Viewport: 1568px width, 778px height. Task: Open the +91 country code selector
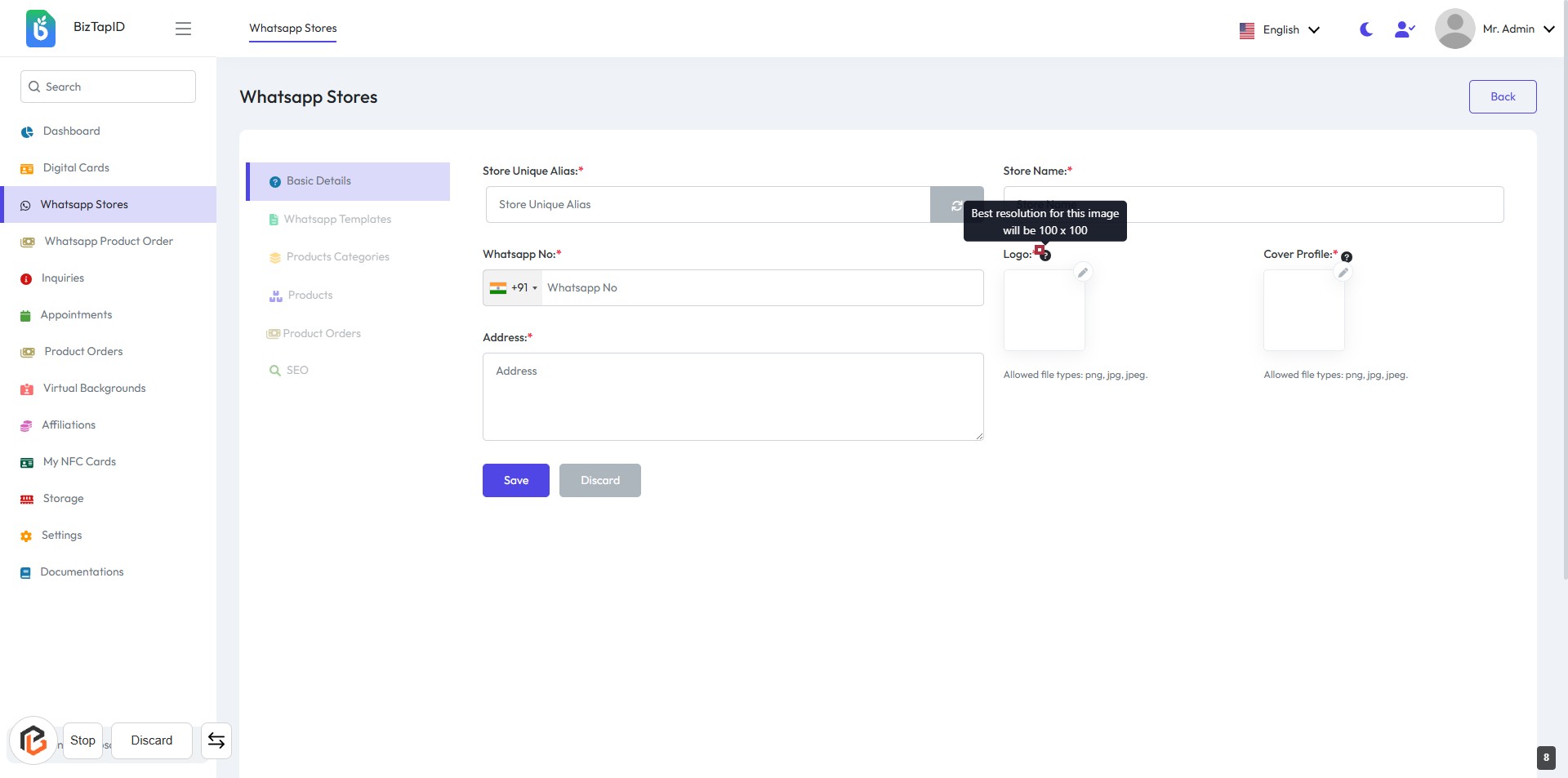[514, 288]
